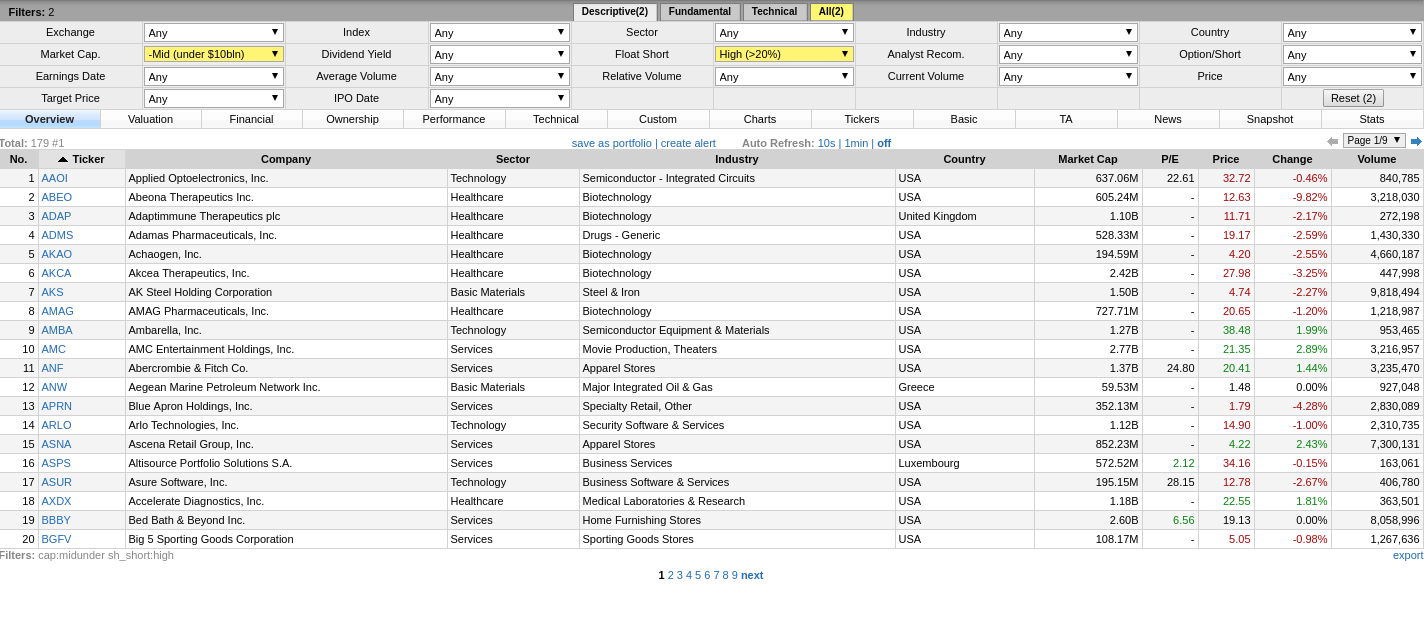Viewport: 1426px width, 624px height.
Task: Select the Stats view tab
Action: [x=1372, y=119]
